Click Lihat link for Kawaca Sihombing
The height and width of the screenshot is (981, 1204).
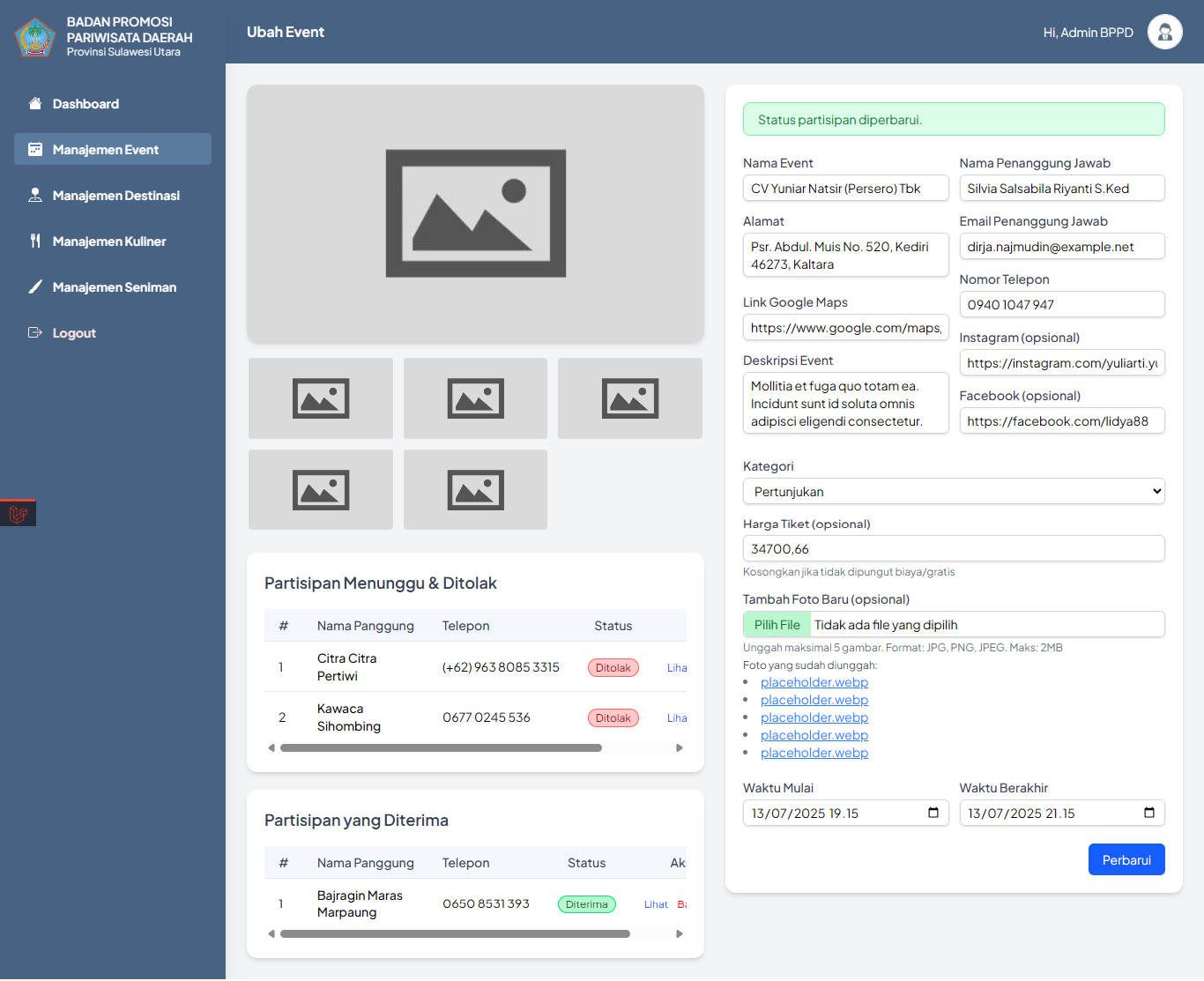(x=677, y=718)
